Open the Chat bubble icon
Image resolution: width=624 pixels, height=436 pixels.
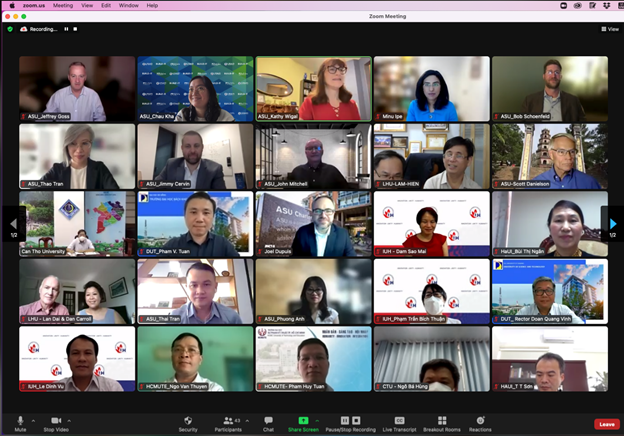pos(269,420)
